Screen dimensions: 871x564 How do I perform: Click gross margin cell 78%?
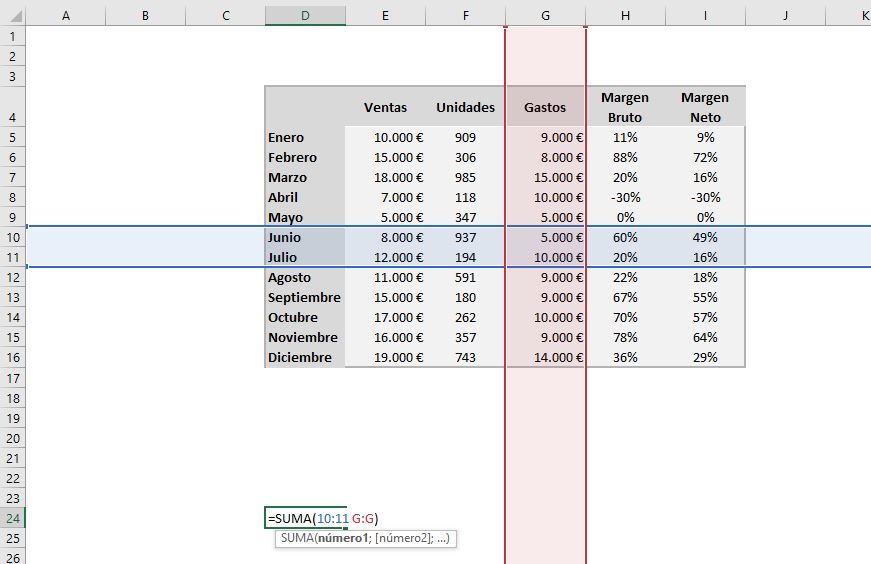pyautogui.click(x=625, y=337)
